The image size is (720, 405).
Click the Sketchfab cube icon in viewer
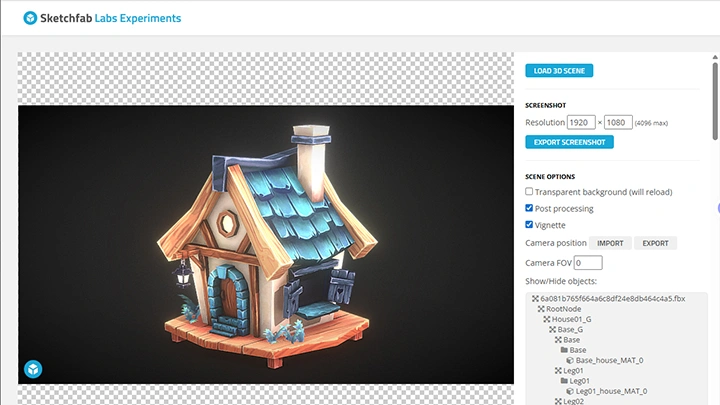[33, 369]
